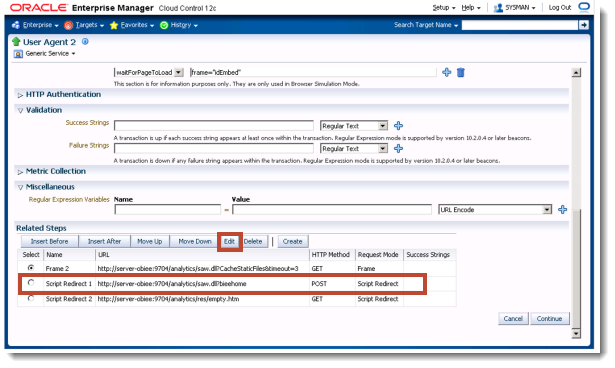Click the saw.dll?bieehome URL text
The image size is (615, 368).
click(172, 284)
